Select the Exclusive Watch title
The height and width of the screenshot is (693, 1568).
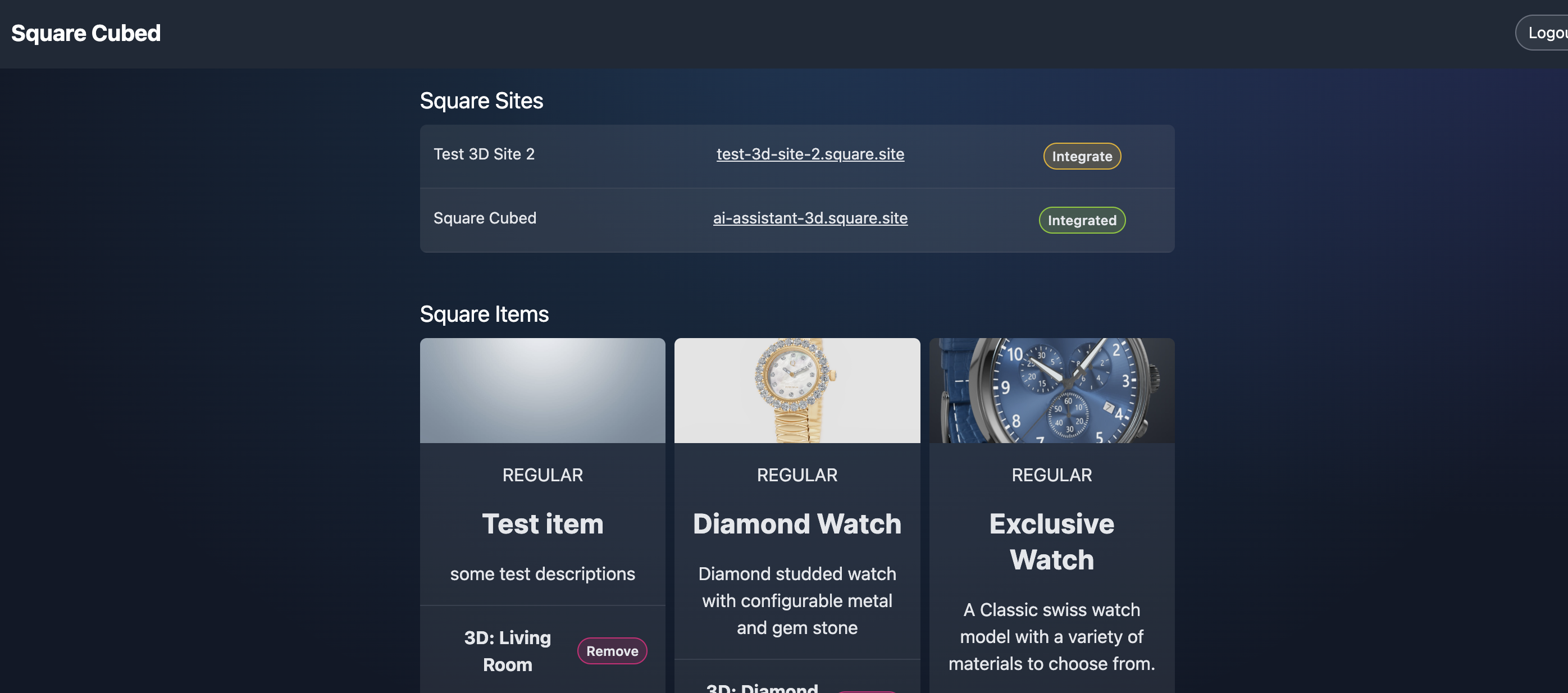point(1051,541)
